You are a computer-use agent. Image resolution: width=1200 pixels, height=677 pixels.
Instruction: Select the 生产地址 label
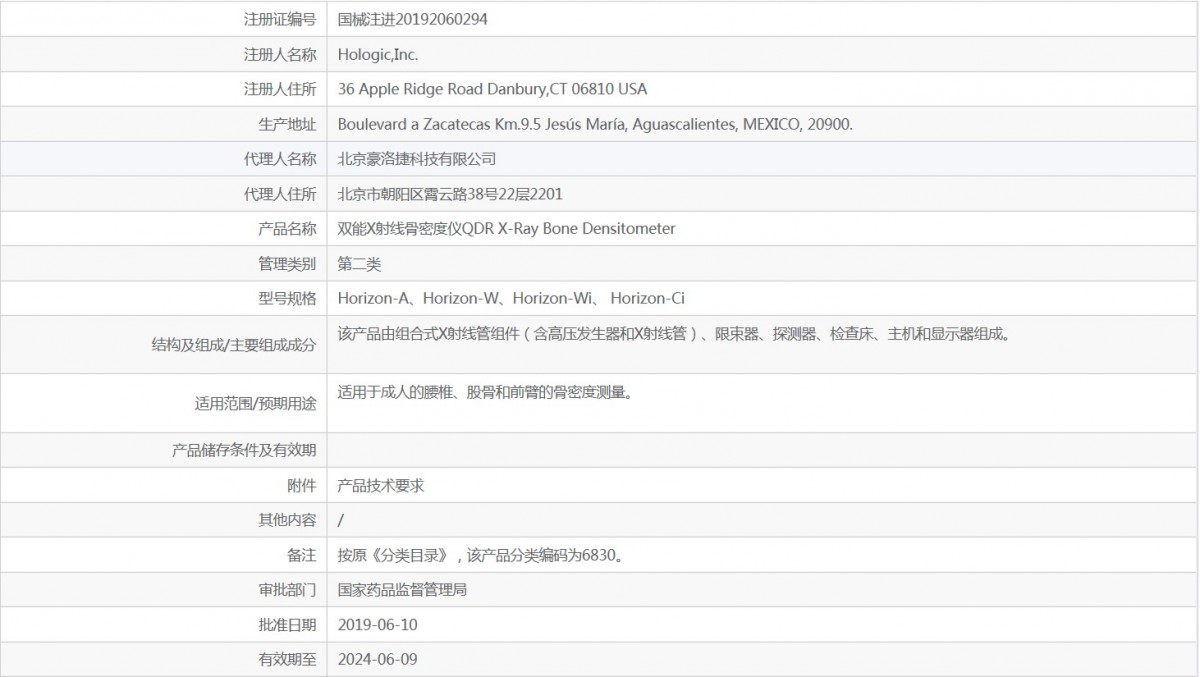(x=287, y=124)
